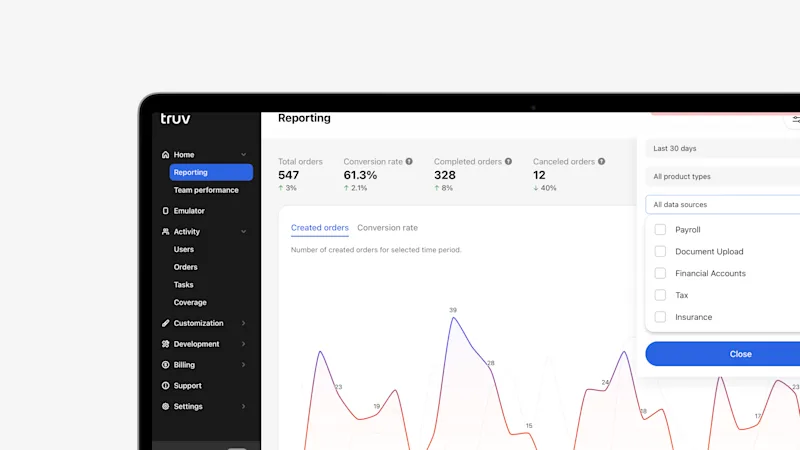Open Reporting in the sidebar
This screenshot has width=800, height=450.
(x=211, y=172)
